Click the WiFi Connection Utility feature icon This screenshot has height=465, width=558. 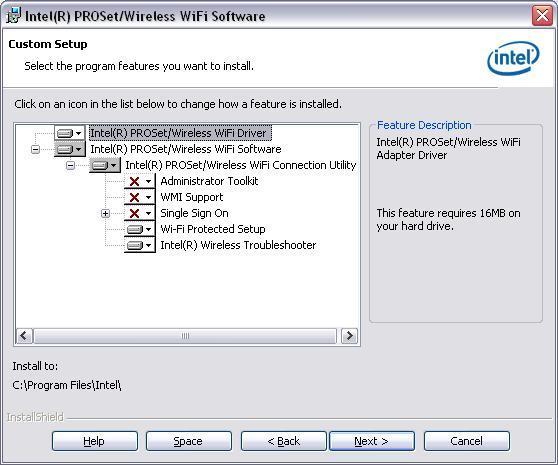[105, 165]
